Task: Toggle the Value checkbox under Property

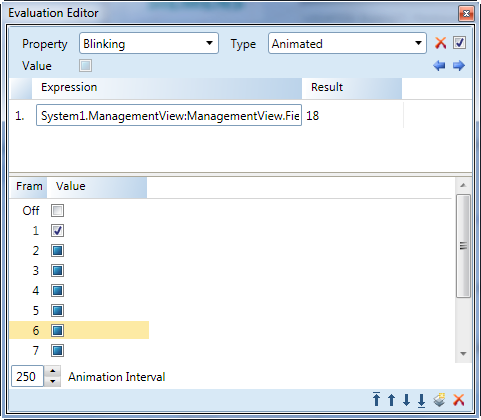Action: pyautogui.click(x=85, y=65)
